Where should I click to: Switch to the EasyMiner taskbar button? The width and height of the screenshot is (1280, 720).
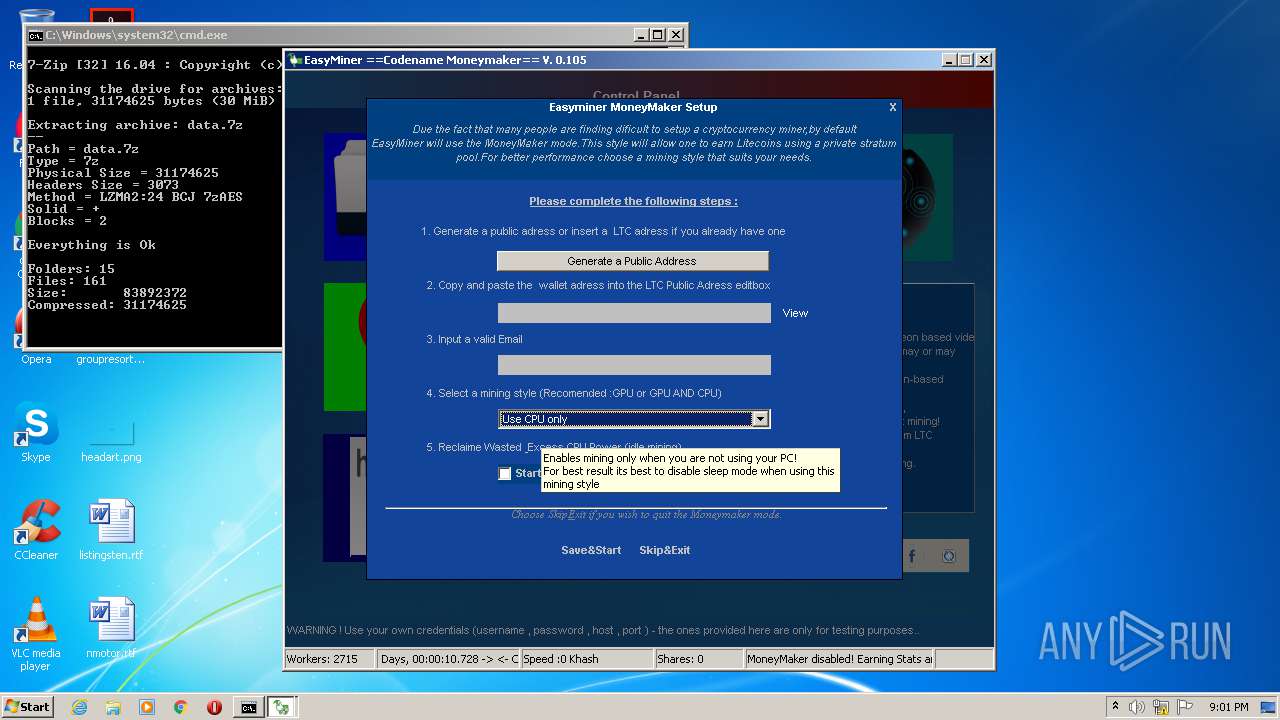point(282,707)
